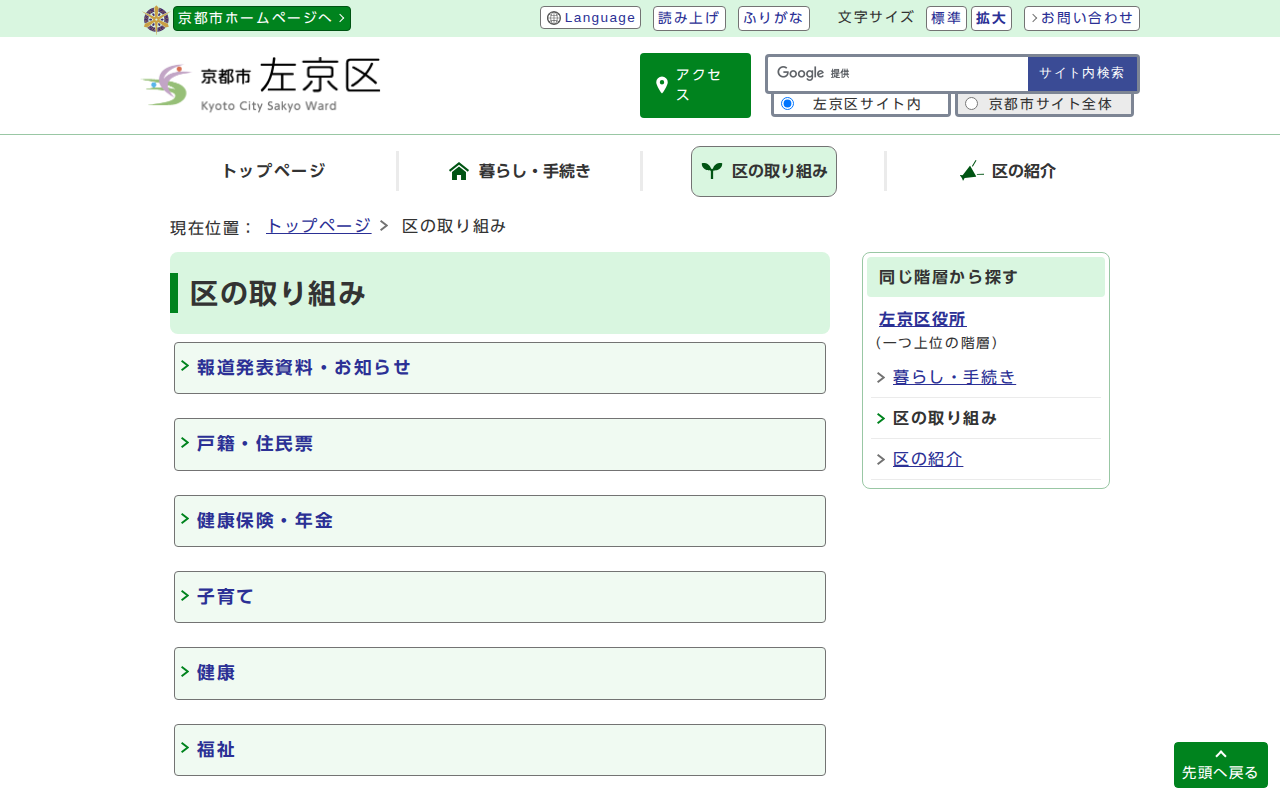
Task: Click the sprout icon for 区の取り組み
Action: click(711, 171)
